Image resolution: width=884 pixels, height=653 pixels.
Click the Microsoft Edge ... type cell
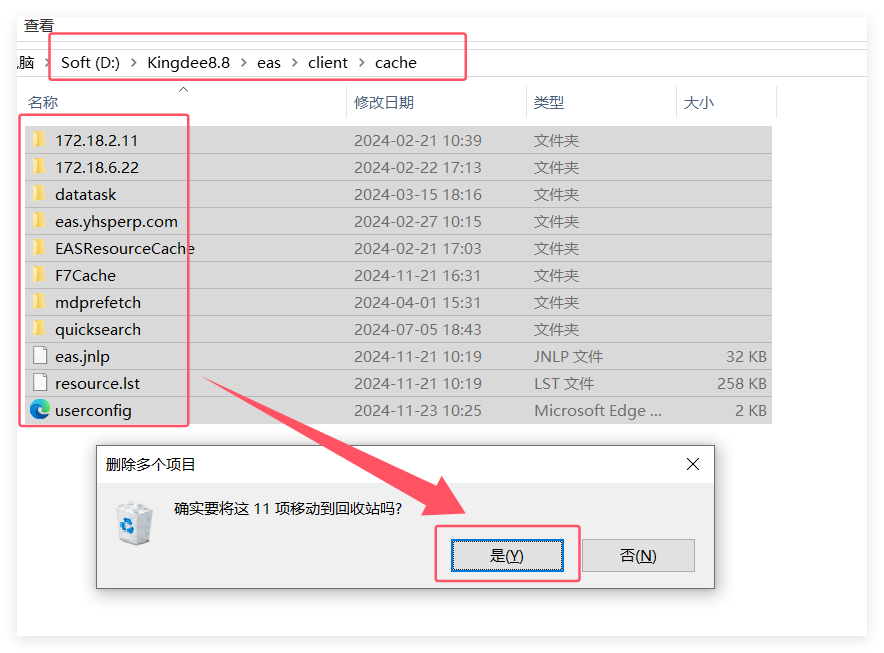pyautogui.click(x=598, y=411)
